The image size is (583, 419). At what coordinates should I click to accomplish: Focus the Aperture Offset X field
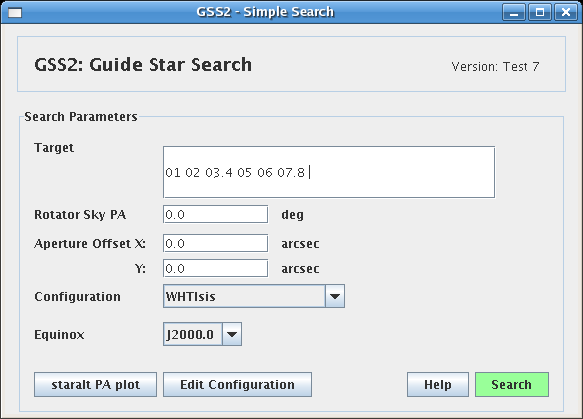point(215,244)
